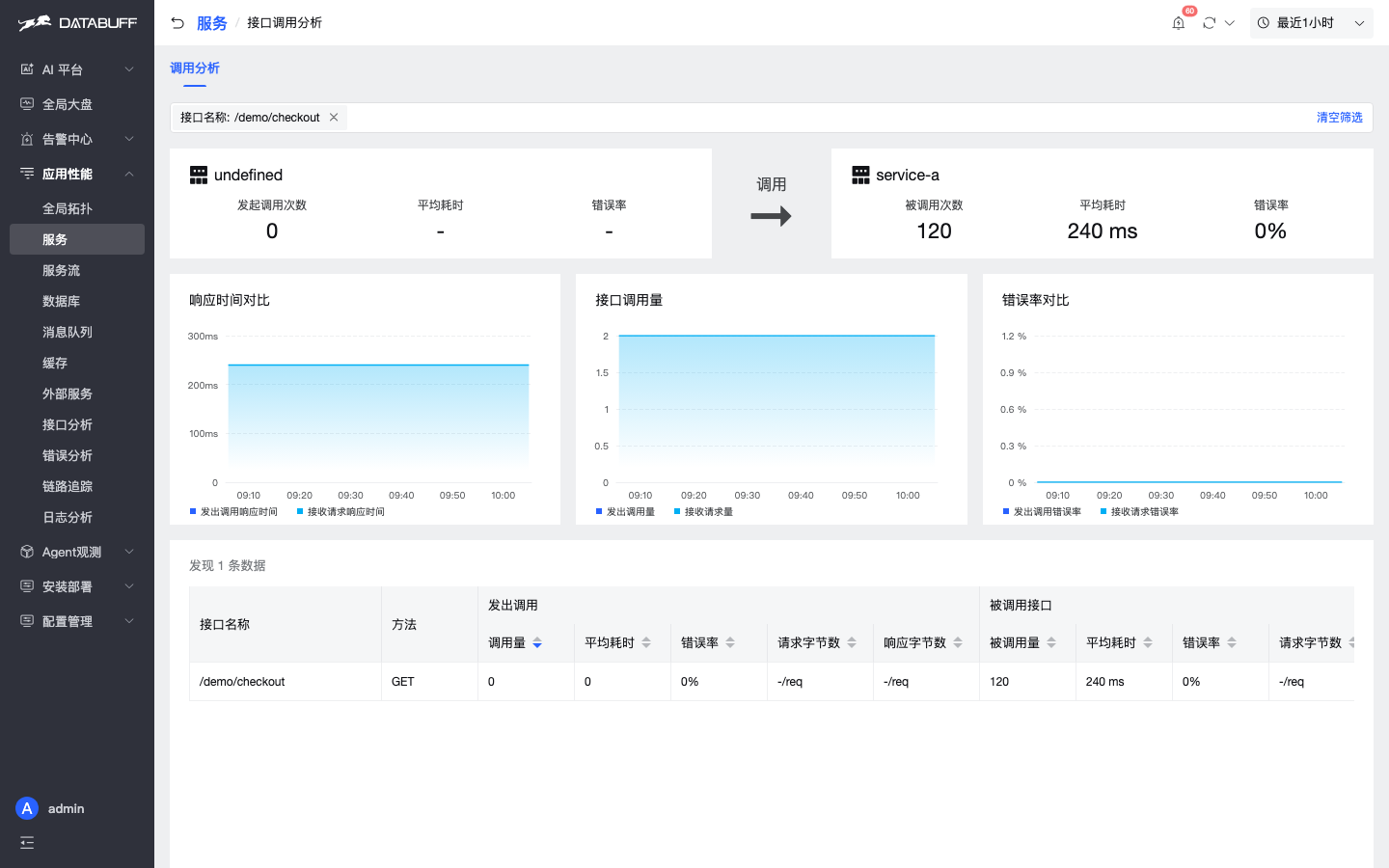
Task: Sort by 发出调用 错误率 column
Action: [x=730, y=643]
